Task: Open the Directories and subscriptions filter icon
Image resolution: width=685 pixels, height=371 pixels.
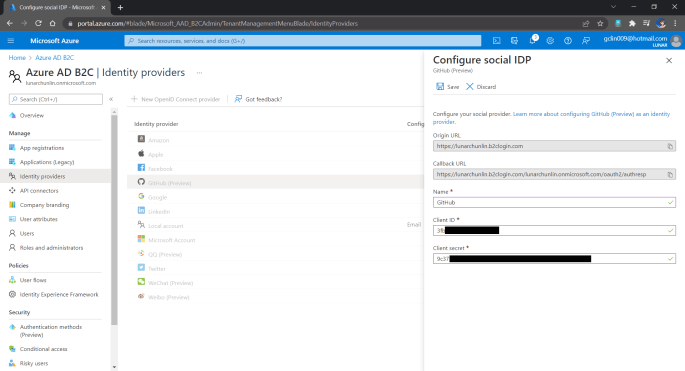Action: click(x=514, y=41)
